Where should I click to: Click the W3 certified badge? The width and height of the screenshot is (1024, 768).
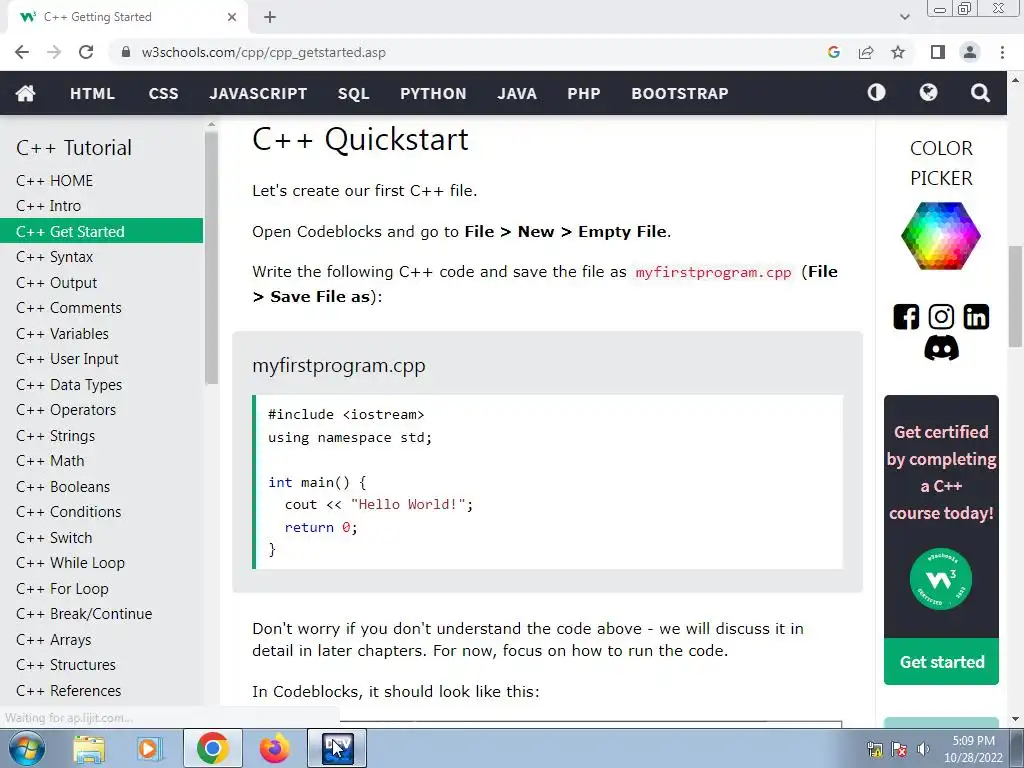click(941, 579)
